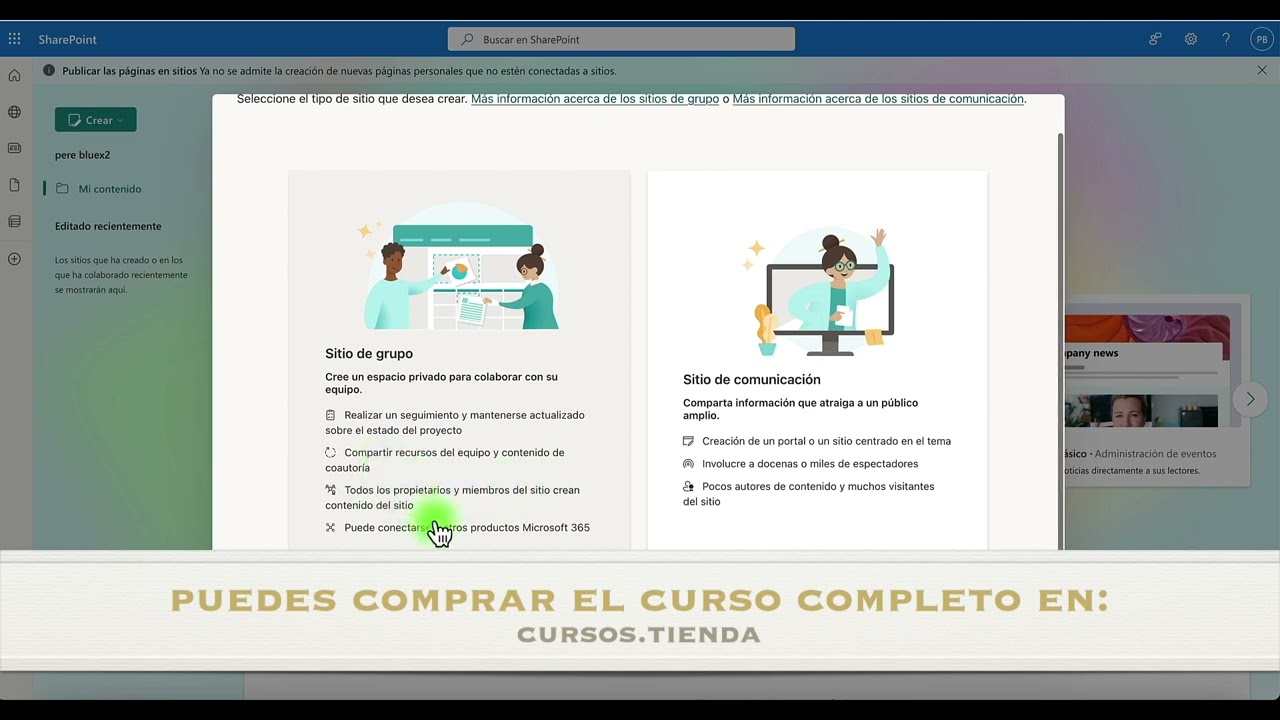Viewport: 1280px width, 720px height.
Task: Select Mi contenido in the sidebar
Action: [x=110, y=189]
